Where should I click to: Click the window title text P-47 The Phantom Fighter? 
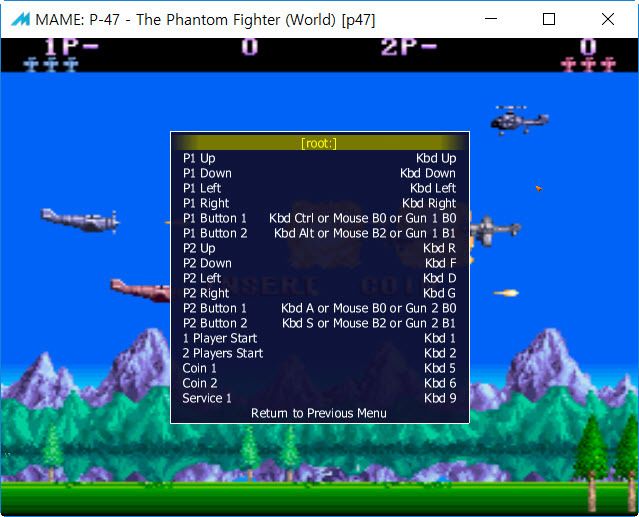(205, 20)
